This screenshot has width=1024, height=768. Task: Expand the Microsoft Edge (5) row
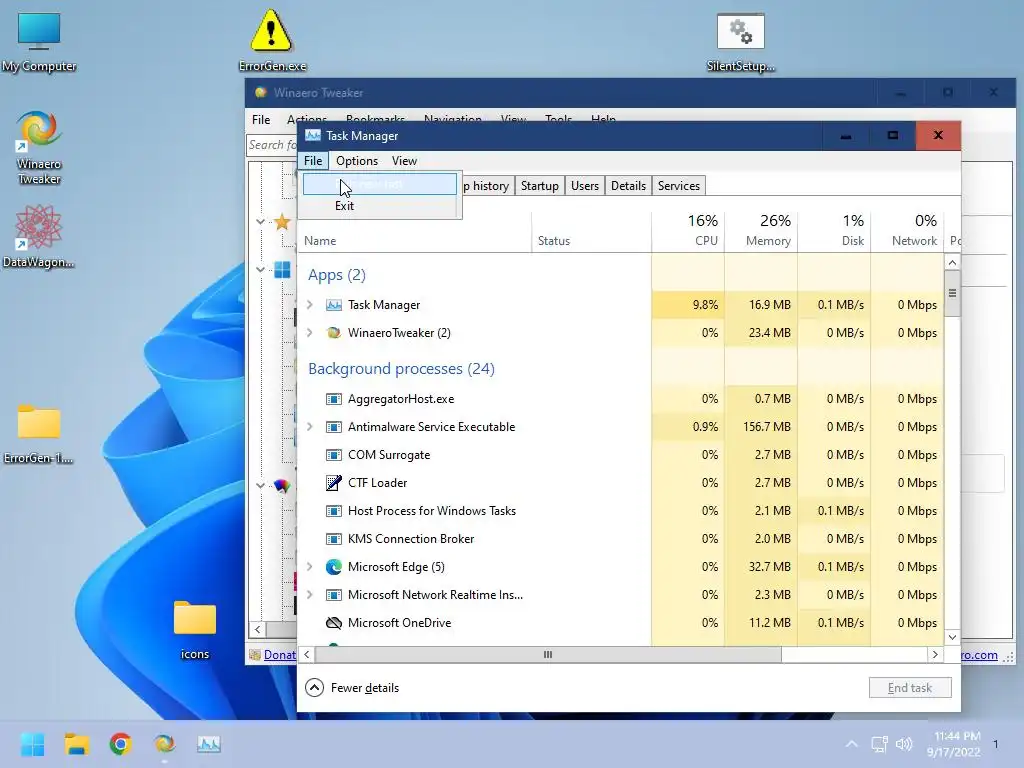(310, 567)
